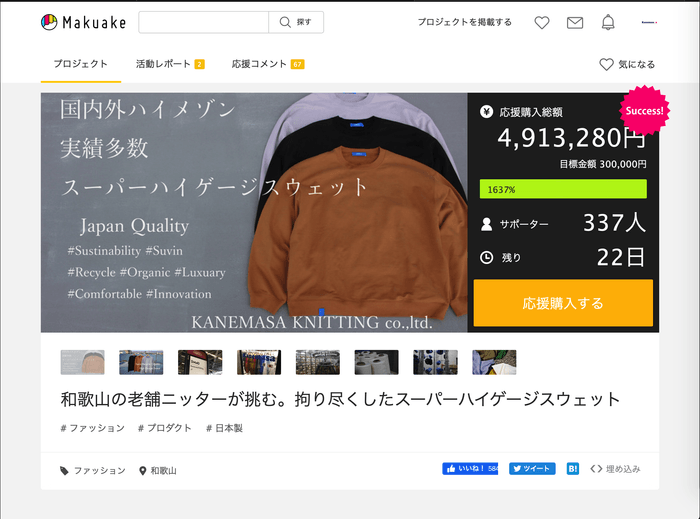Toggle 気になる heart to favorite project
The width and height of the screenshot is (700, 519).
[627, 64]
